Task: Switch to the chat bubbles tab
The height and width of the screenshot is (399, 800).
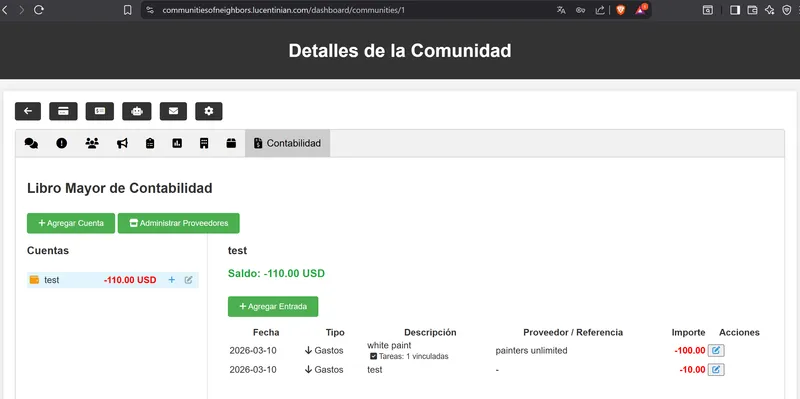Action: (31, 143)
